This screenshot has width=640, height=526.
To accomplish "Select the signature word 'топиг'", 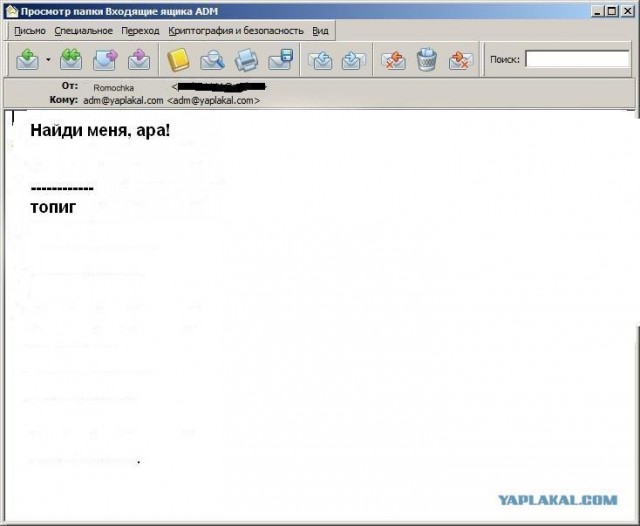I will click(53, 207).
